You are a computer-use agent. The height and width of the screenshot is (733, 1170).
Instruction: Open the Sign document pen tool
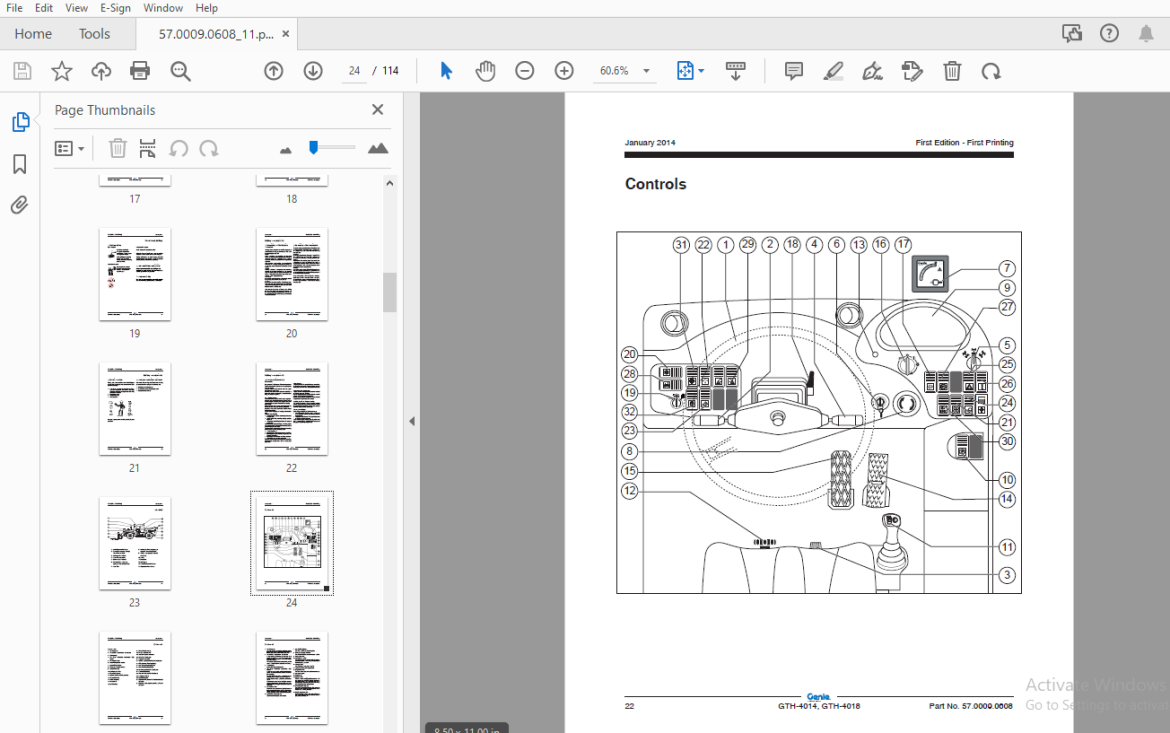click(872, 71)
